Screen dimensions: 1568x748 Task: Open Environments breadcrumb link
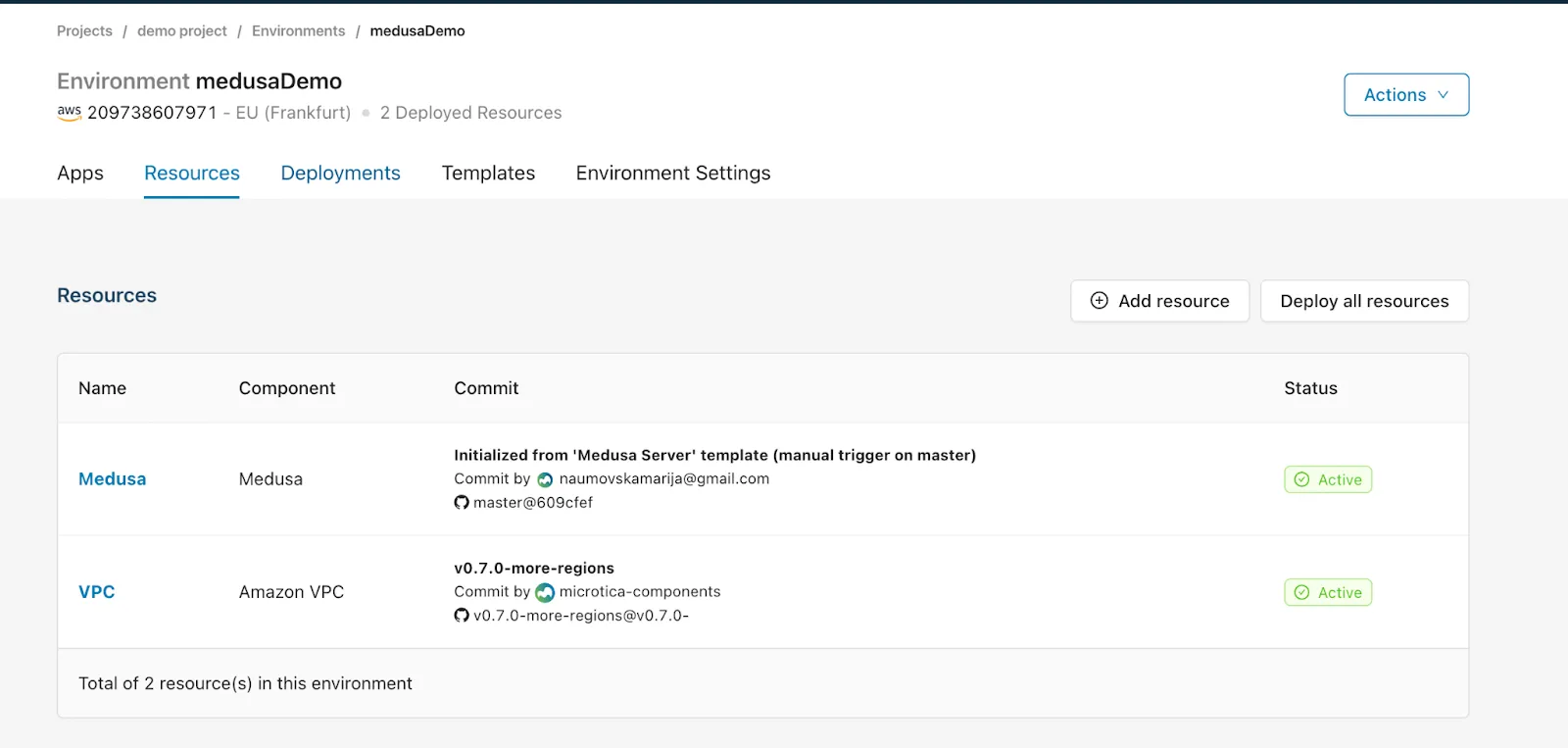pos(299,31)
